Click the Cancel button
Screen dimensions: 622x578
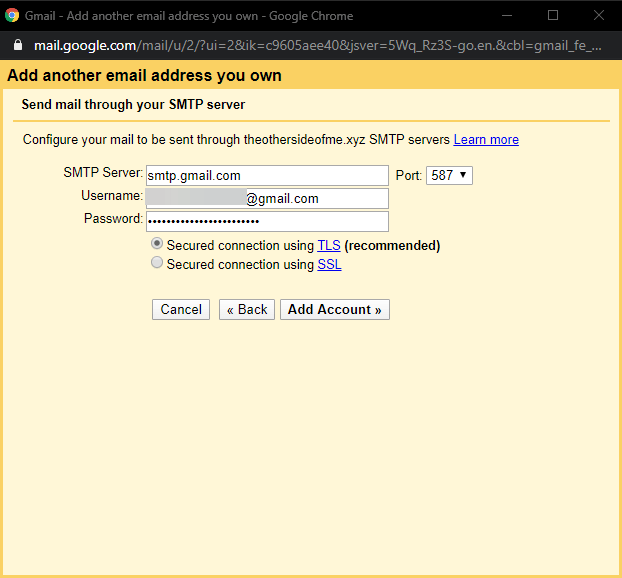pos(181,309)
